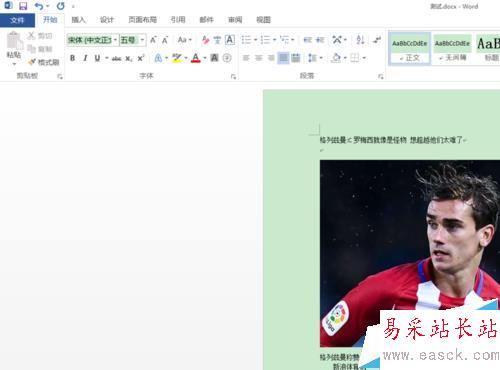The height and width of the screenshot is (370, 500).
Task: Click the Numbering list icon
Action: [x=266, y=40]
